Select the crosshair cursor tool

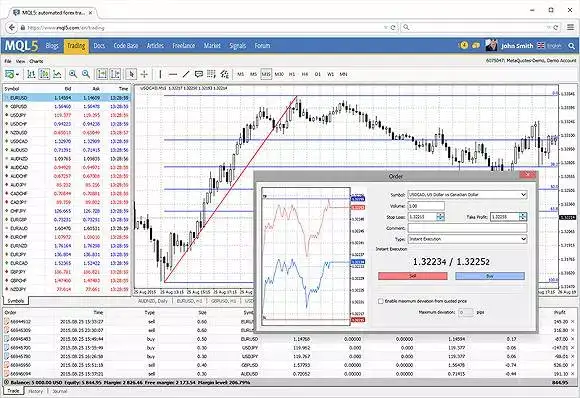click(x=144, y=74)
